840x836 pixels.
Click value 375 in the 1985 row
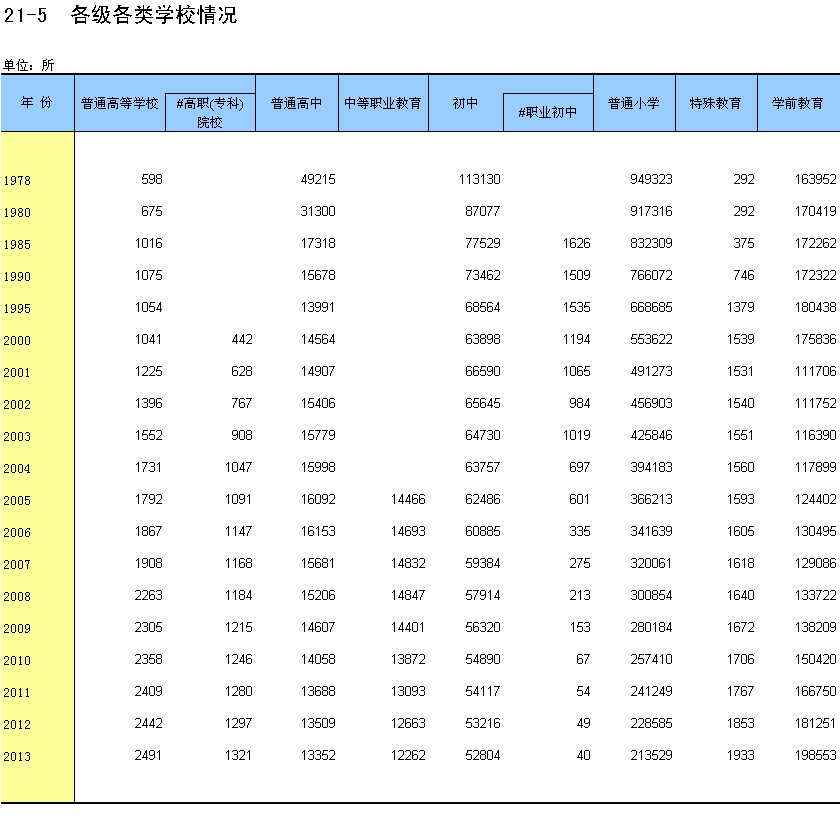pos(744,244)
